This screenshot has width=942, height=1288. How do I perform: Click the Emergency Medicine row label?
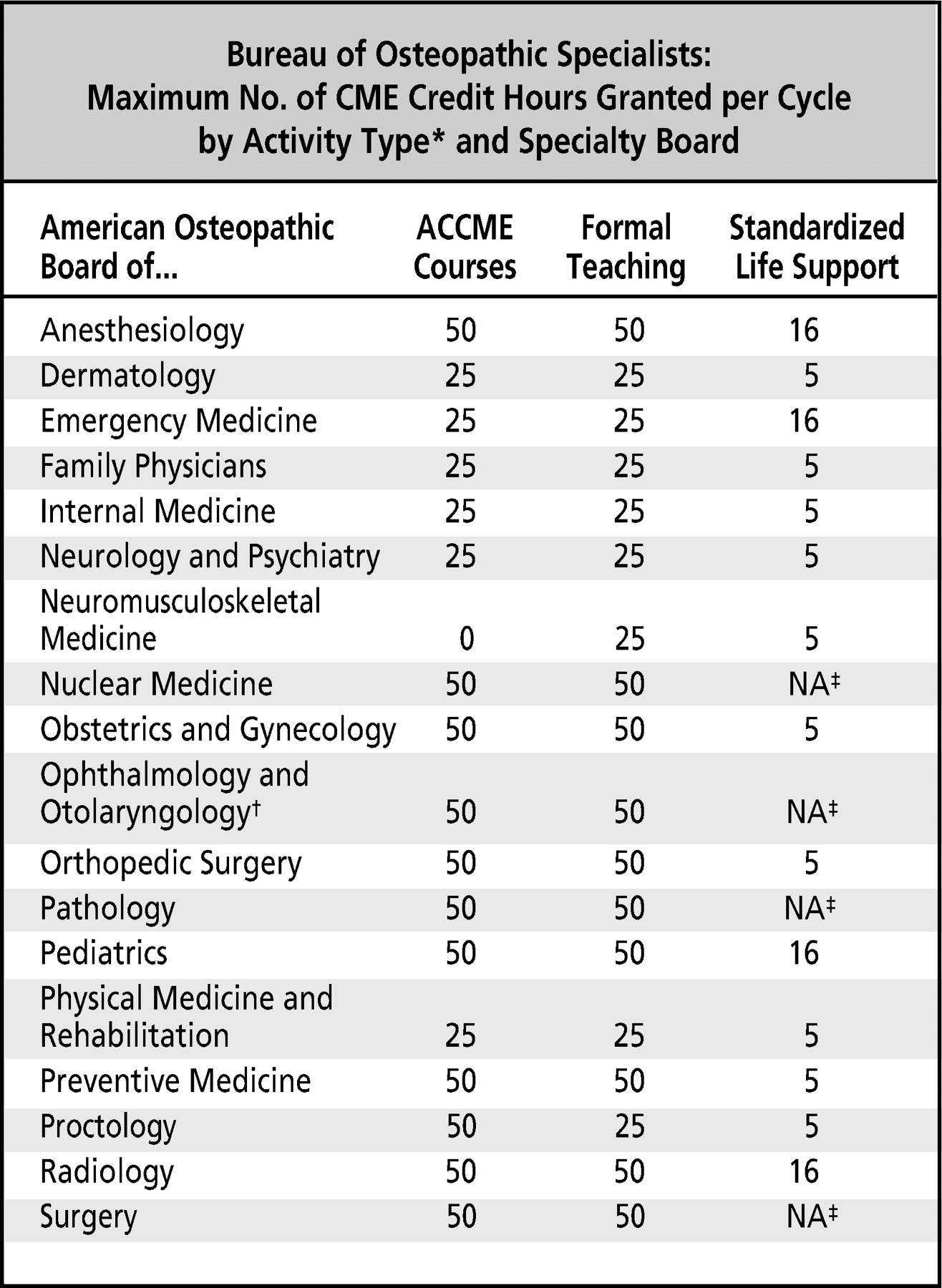[178, 421]
